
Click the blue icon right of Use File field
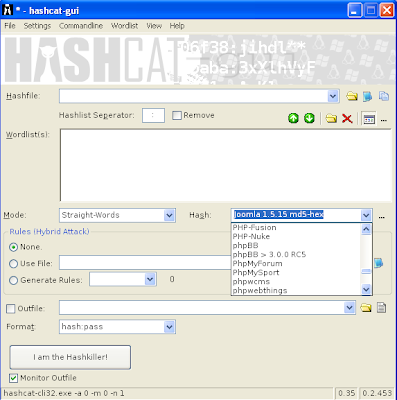[378, 263]
